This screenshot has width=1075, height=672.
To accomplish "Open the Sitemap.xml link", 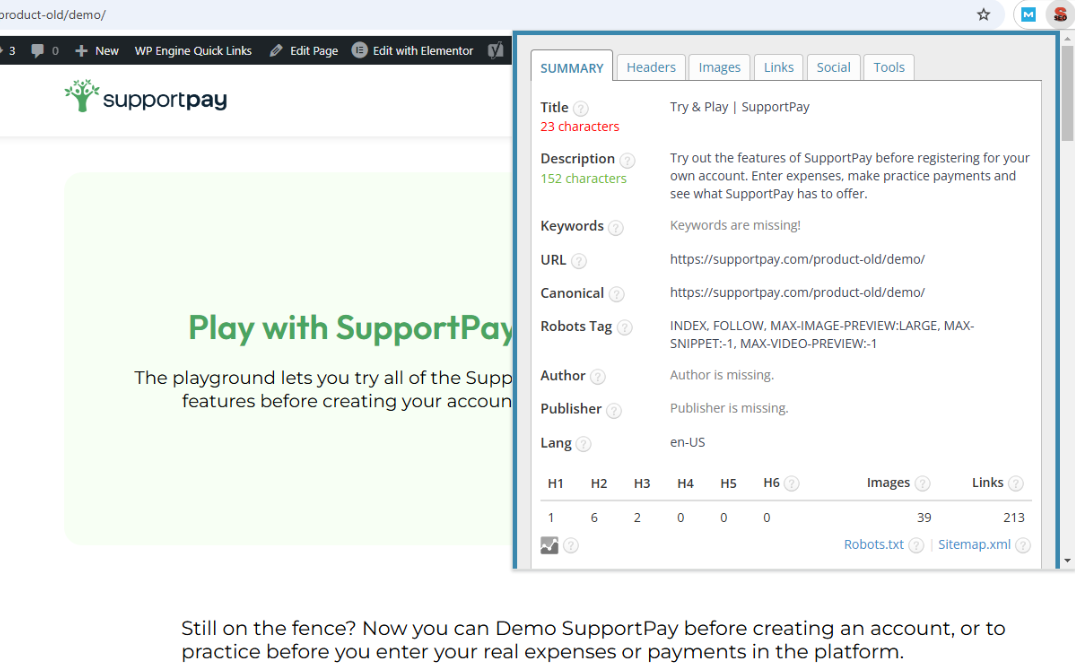I will (973, 545).
